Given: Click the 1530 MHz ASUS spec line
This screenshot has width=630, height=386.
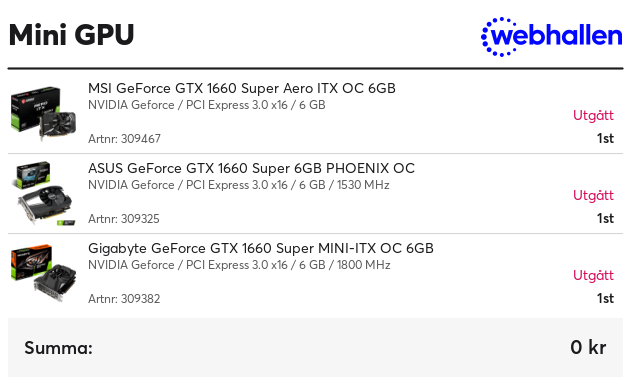Looking at the screenshot, I should point(239,185).
